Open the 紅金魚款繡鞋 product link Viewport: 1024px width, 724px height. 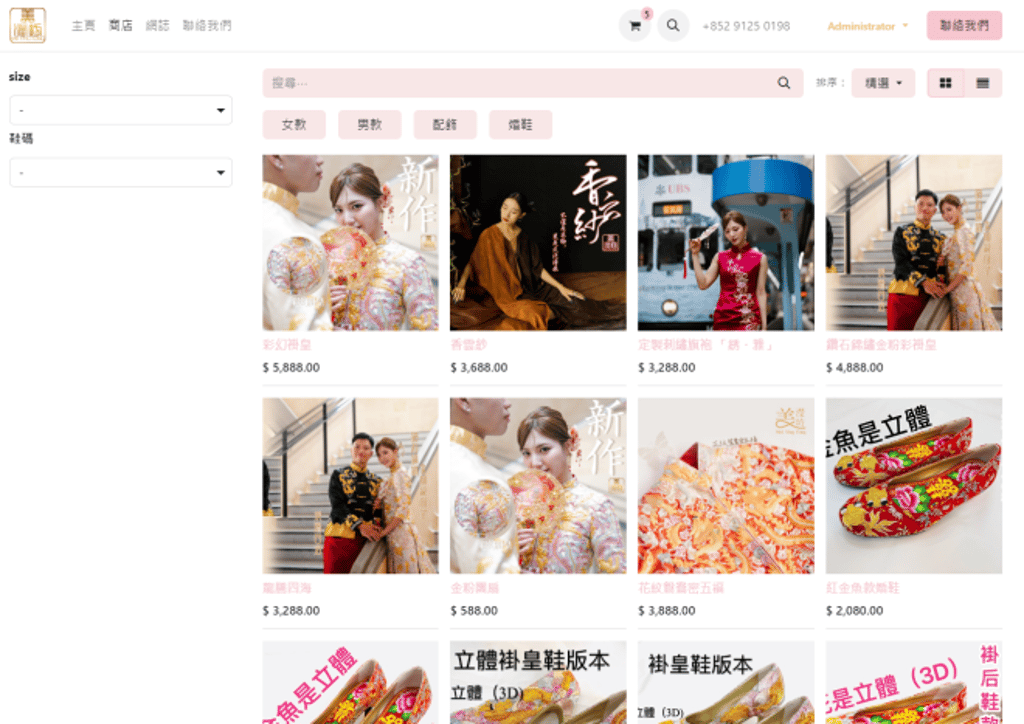[x=862, y=588]
